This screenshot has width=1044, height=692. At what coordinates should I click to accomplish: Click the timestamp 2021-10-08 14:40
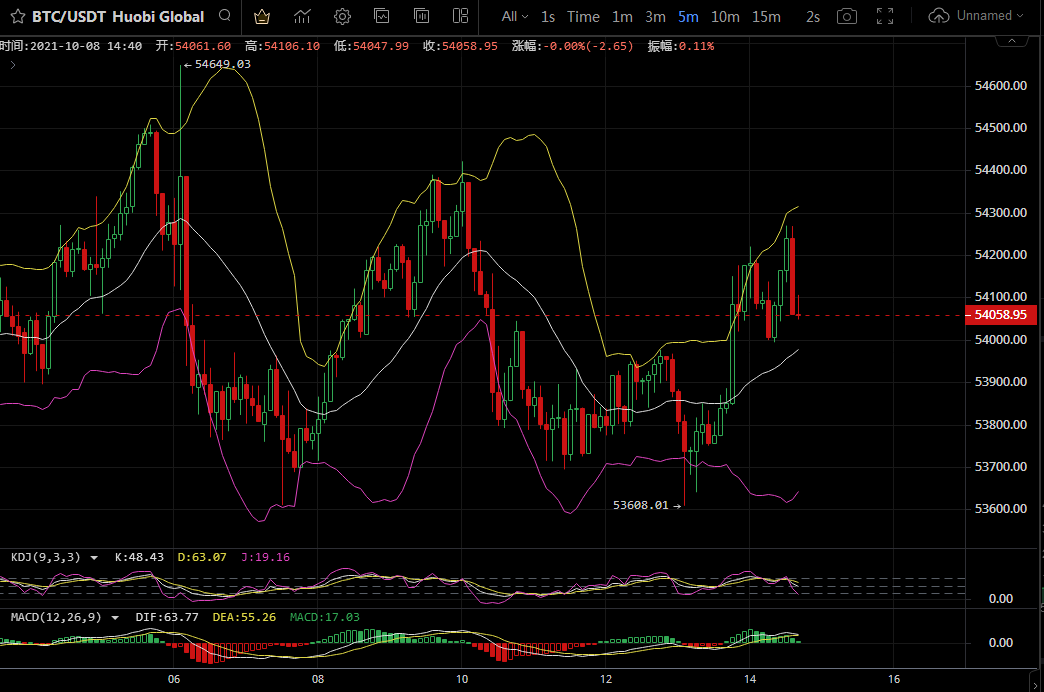click(x=86, y=46)
